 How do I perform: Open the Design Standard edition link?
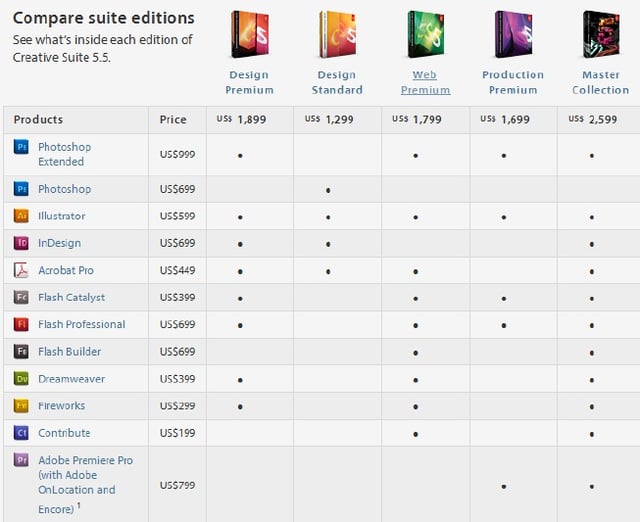[x=337, y=82]
